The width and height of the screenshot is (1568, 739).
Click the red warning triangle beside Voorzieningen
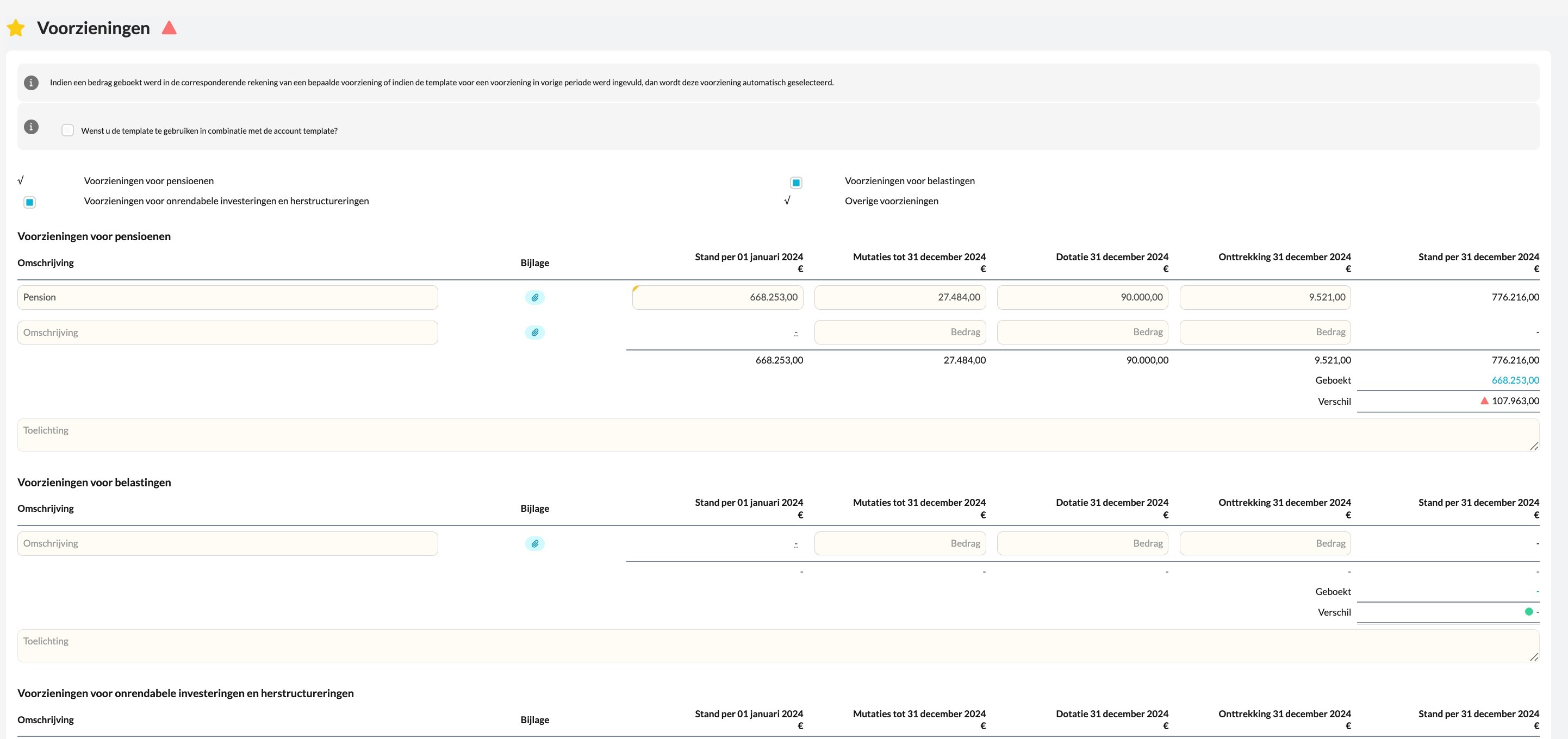(x=169, y=27)
